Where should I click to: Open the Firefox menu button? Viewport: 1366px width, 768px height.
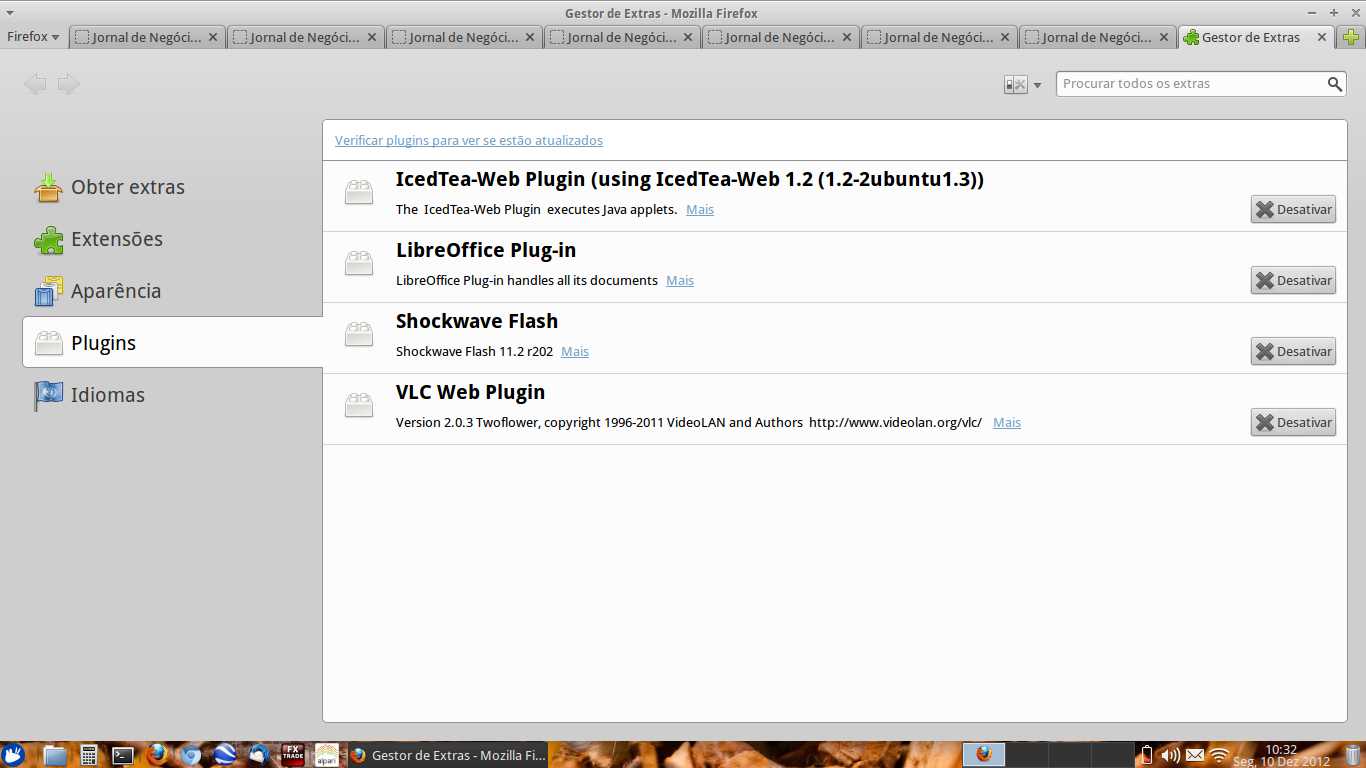[33, 37]
